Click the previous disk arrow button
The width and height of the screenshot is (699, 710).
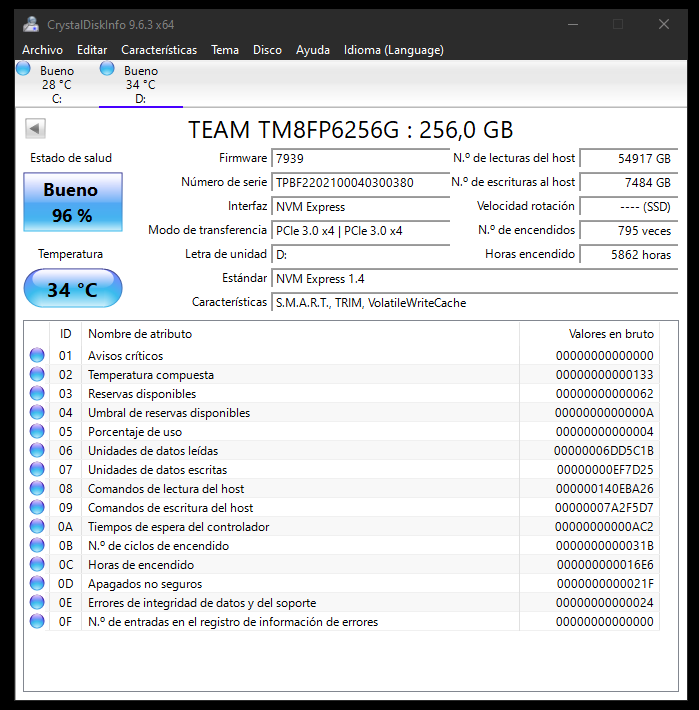pos(35,129)
